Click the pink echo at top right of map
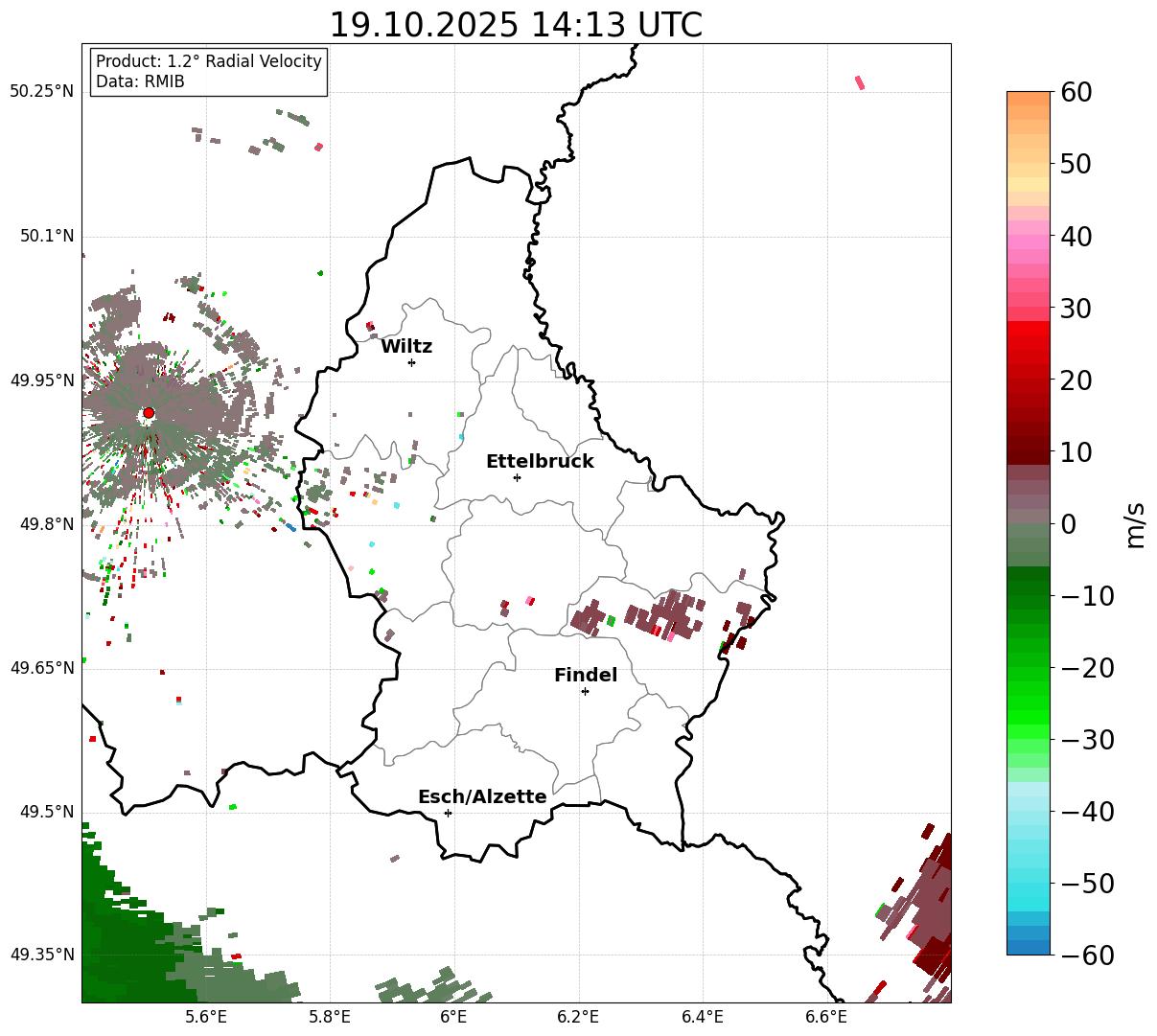This screenshot has height=1036, width=1157. 860,82
